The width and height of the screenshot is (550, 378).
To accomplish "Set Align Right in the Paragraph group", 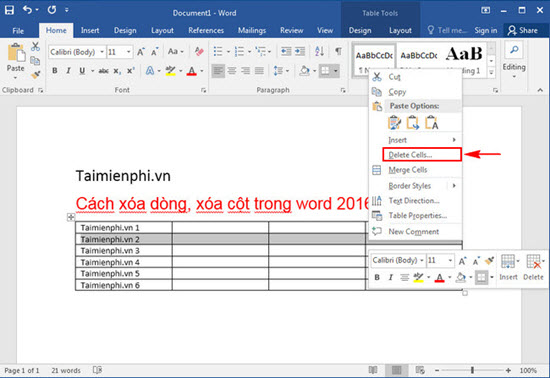I will (x=246, y=71).
